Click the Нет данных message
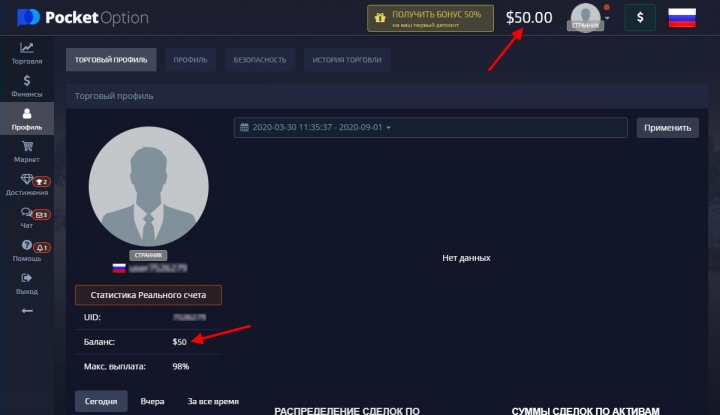Screen dimensions: 720x415 [467, 258]
